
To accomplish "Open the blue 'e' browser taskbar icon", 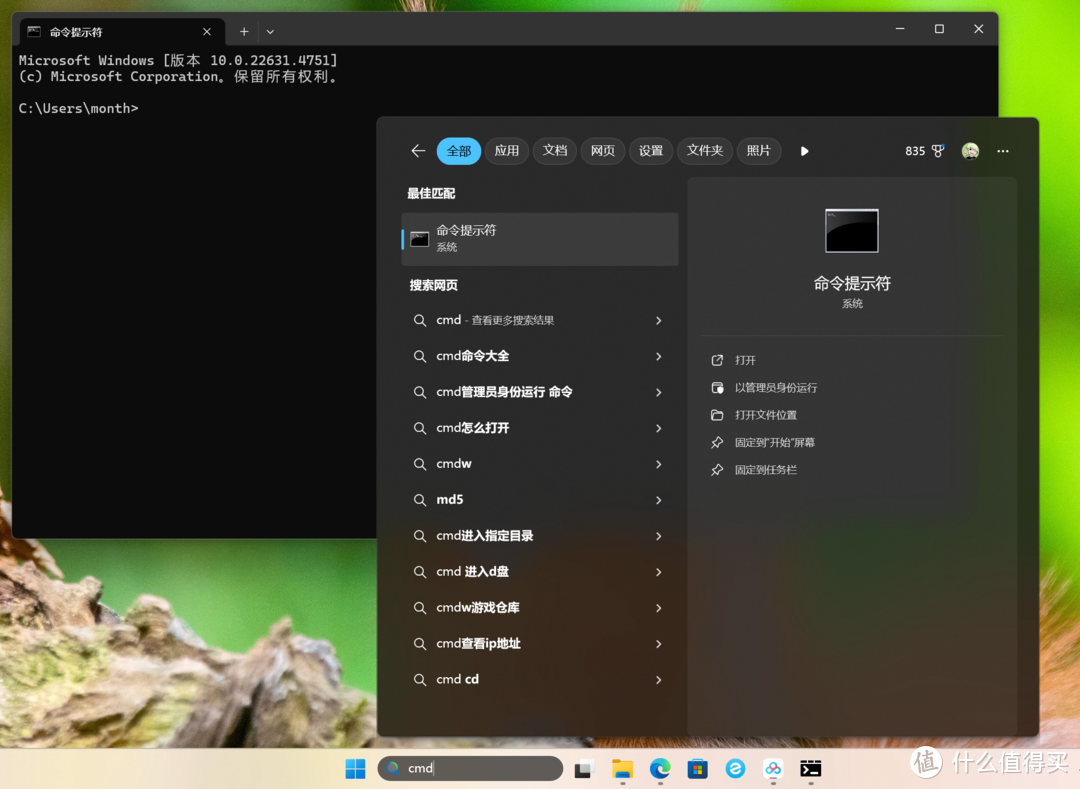I will (735, 768).
